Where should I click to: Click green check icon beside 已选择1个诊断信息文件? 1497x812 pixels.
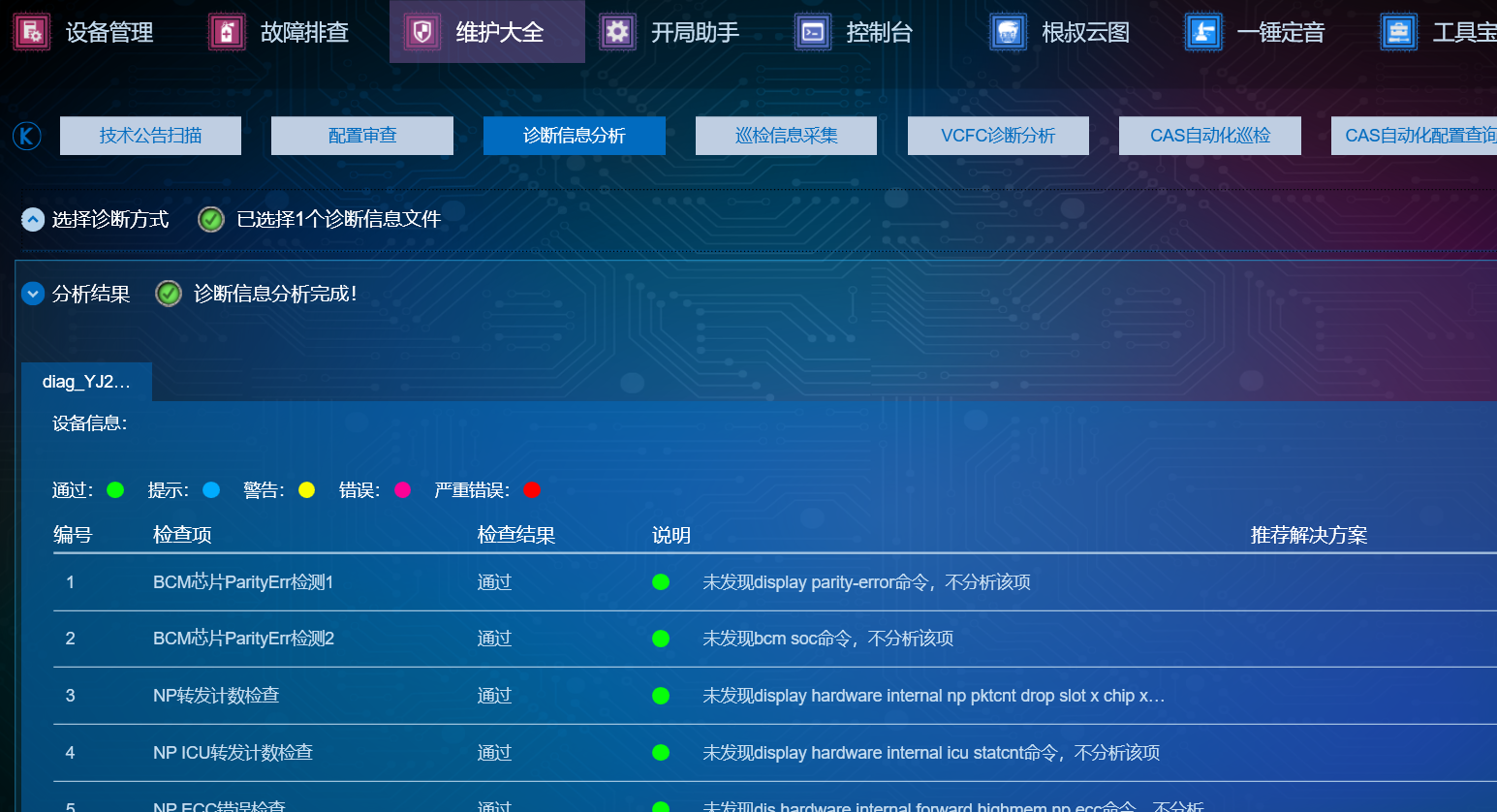click(x=211, y=220)
